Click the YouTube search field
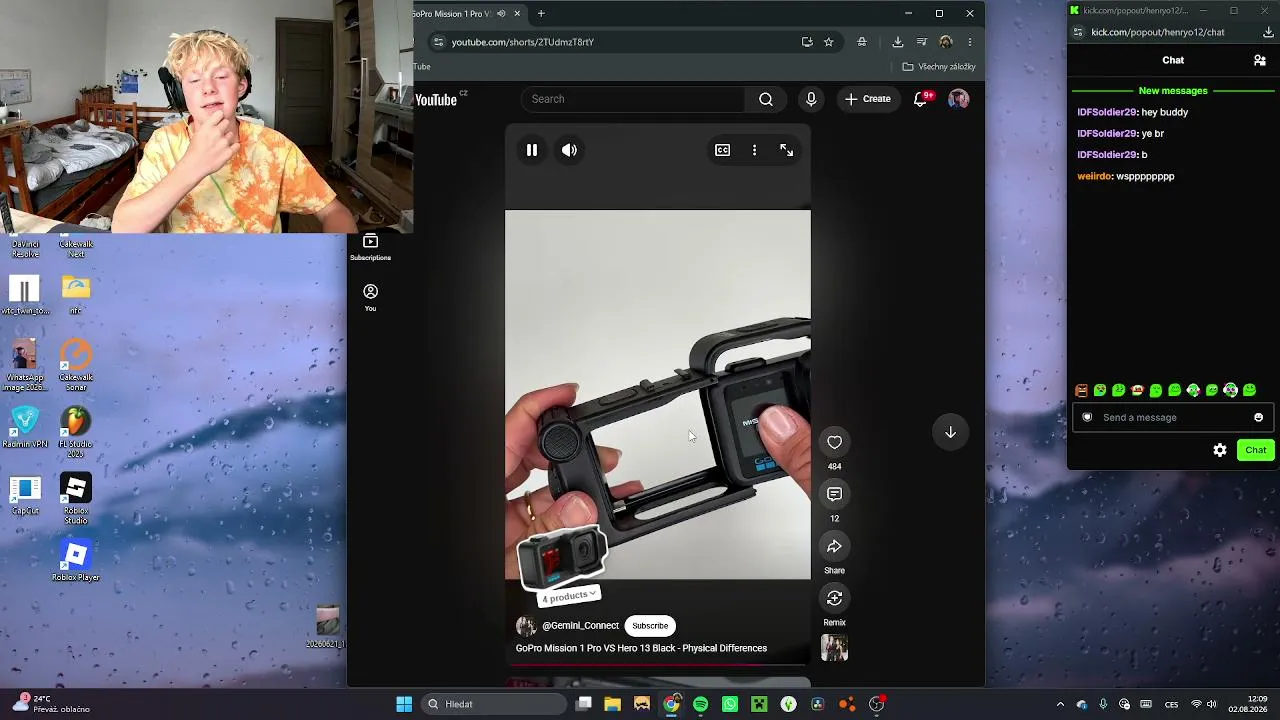Viewport: 1280px width, 720px height. pyautogui.click(x=634, y=99)
